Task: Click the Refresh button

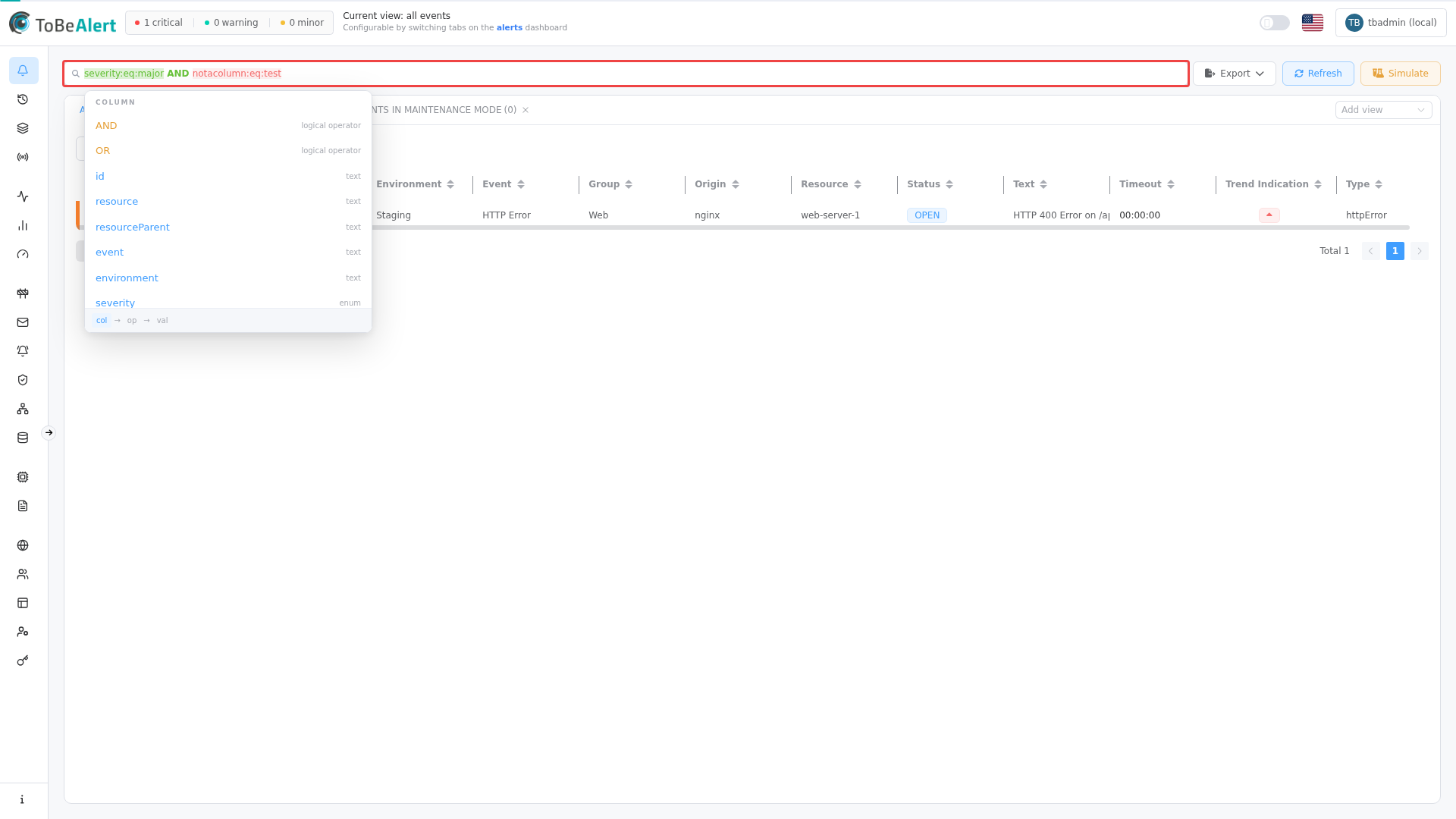Action: (1318, 74)
